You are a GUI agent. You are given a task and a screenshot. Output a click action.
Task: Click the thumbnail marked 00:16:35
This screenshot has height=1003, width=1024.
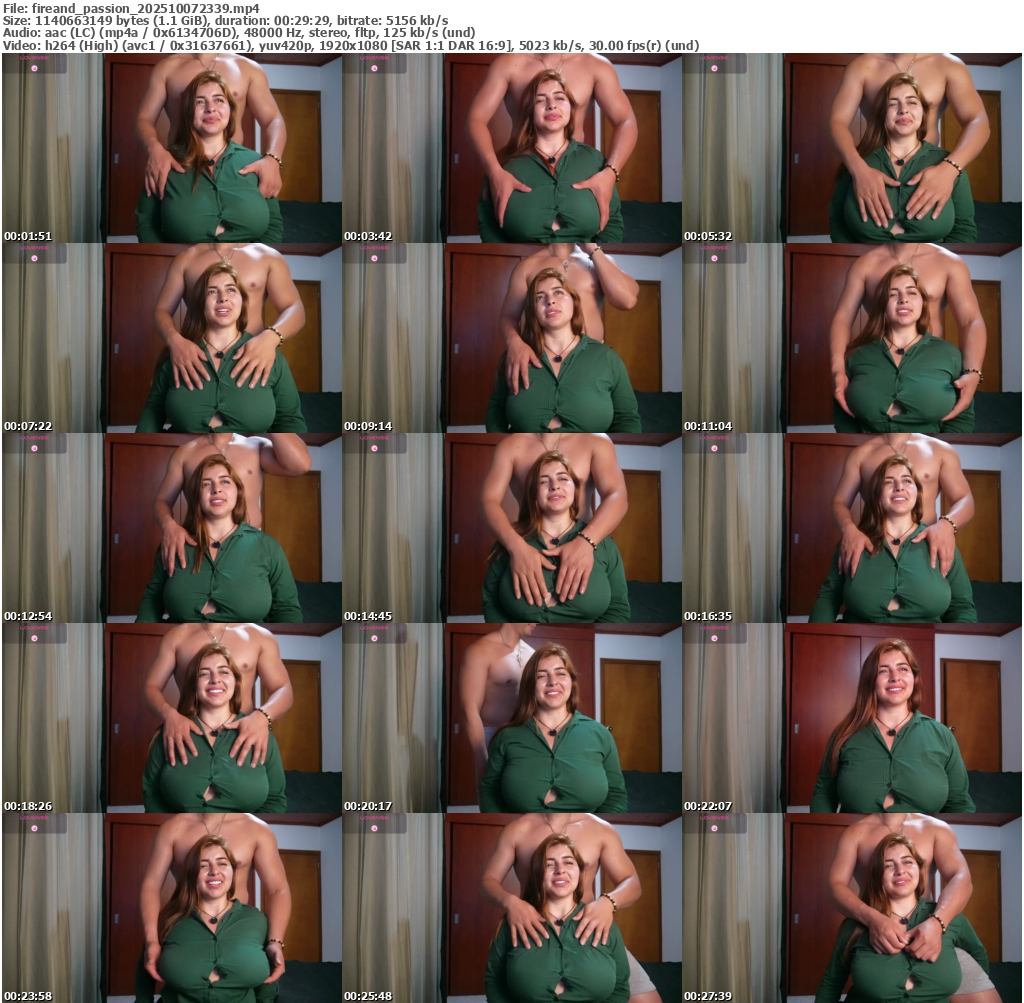pos(852,528)
